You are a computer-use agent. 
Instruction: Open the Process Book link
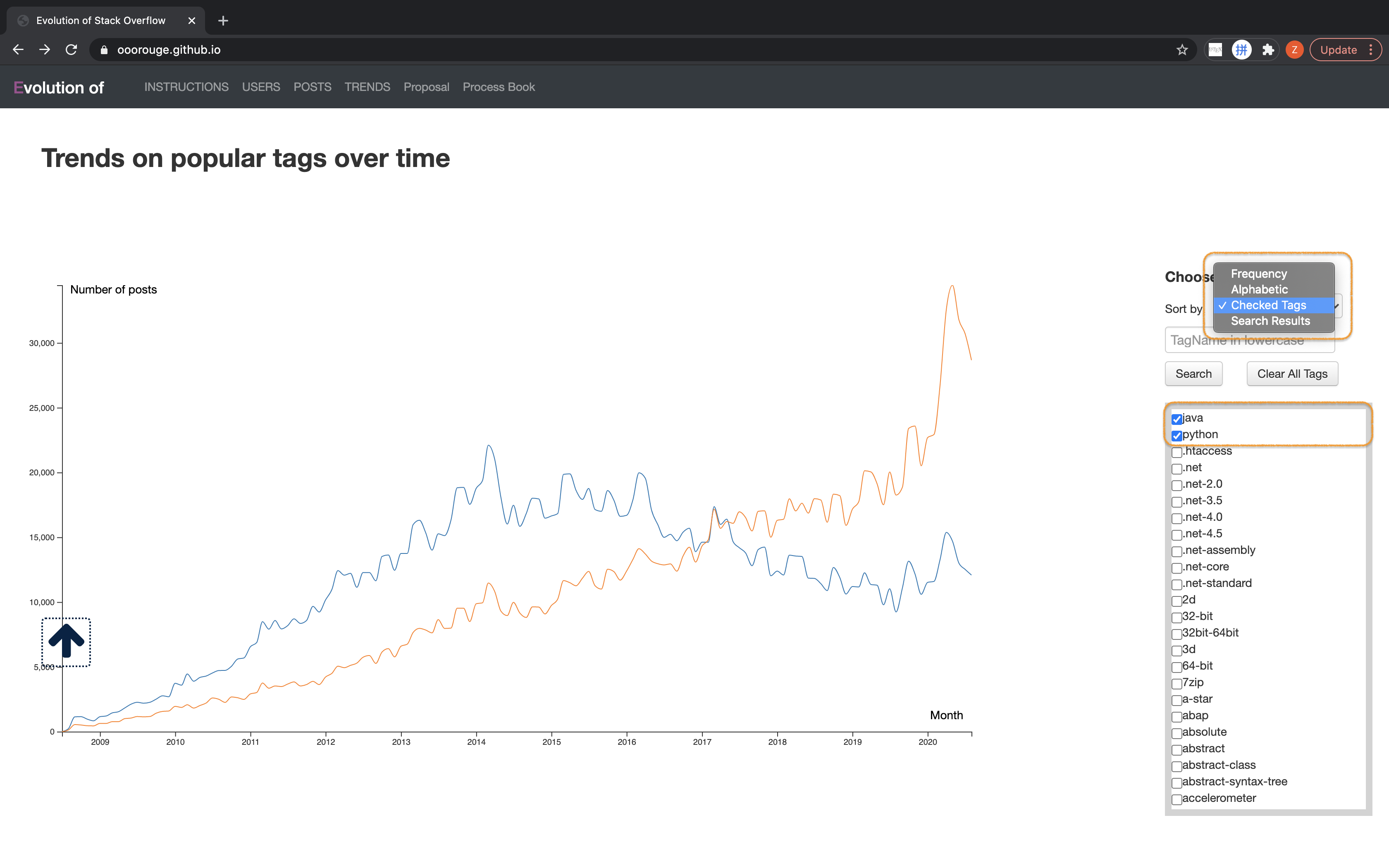499,87
